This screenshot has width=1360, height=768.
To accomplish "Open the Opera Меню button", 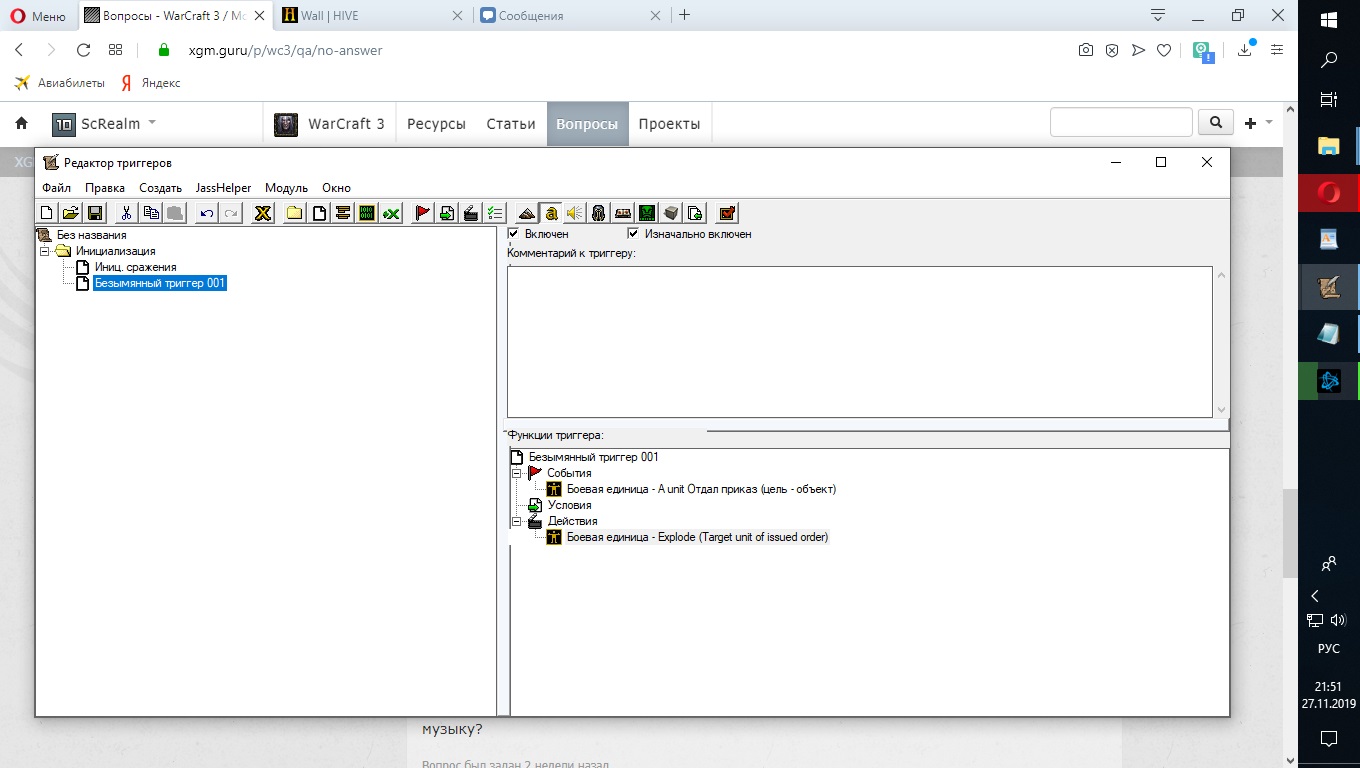I will coord(39,15).
